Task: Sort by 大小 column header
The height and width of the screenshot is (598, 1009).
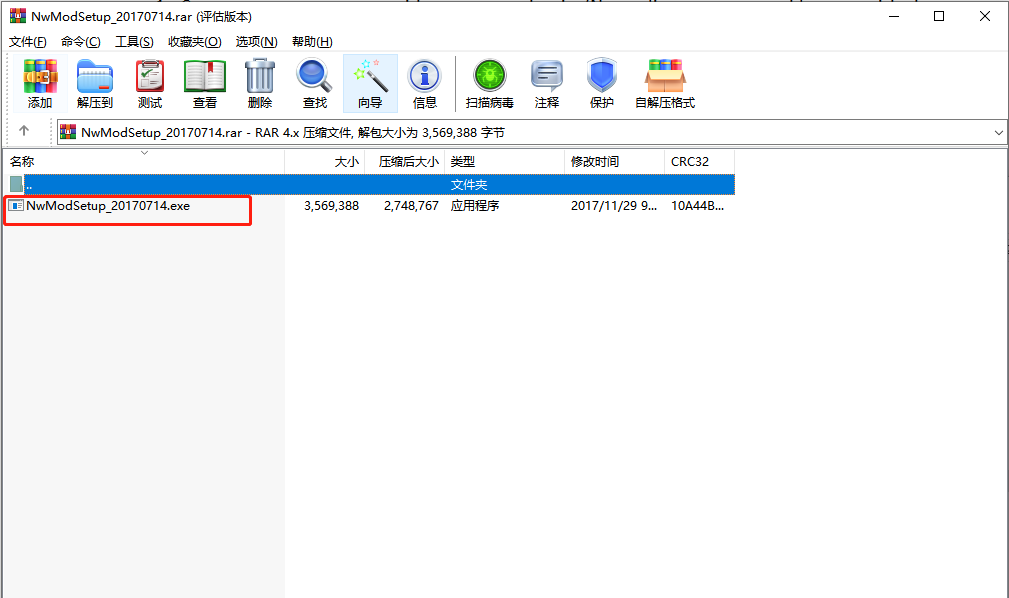Action: coord(324,162)
